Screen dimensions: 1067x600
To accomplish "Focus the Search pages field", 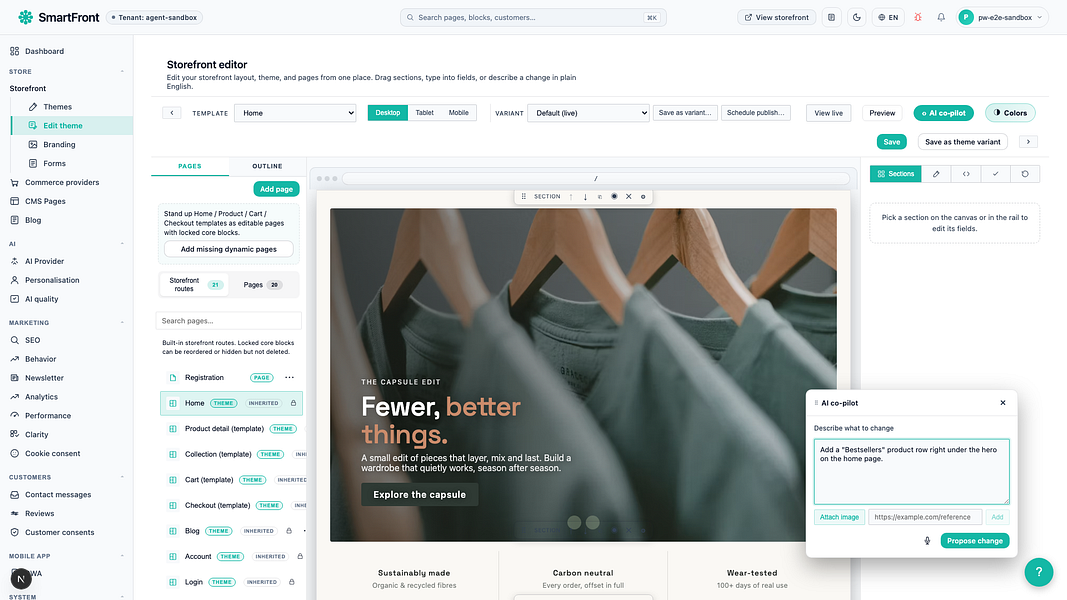I will (229, 321).
